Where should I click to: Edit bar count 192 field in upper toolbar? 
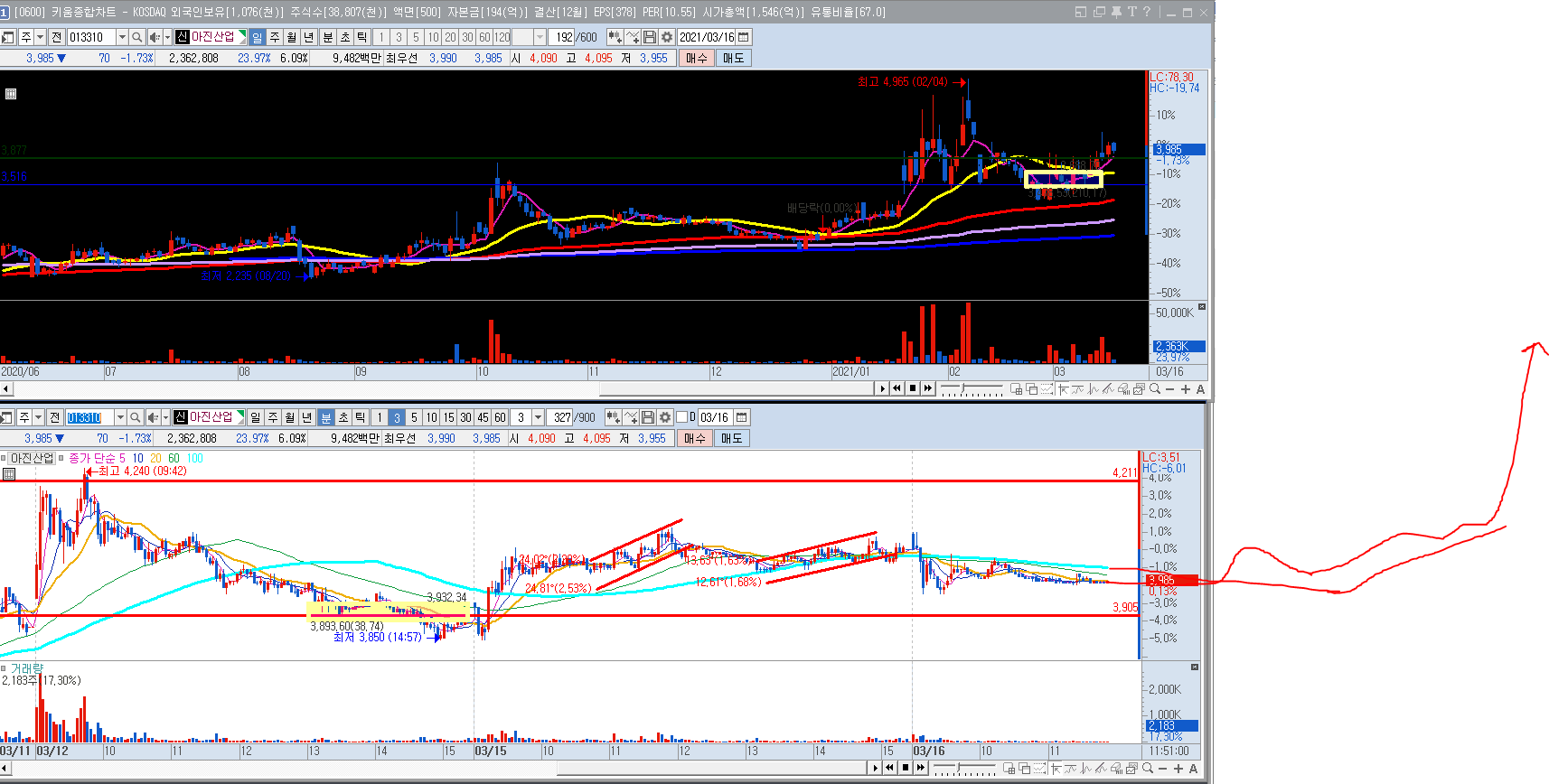pyautogui.click(x=561, y=37)
